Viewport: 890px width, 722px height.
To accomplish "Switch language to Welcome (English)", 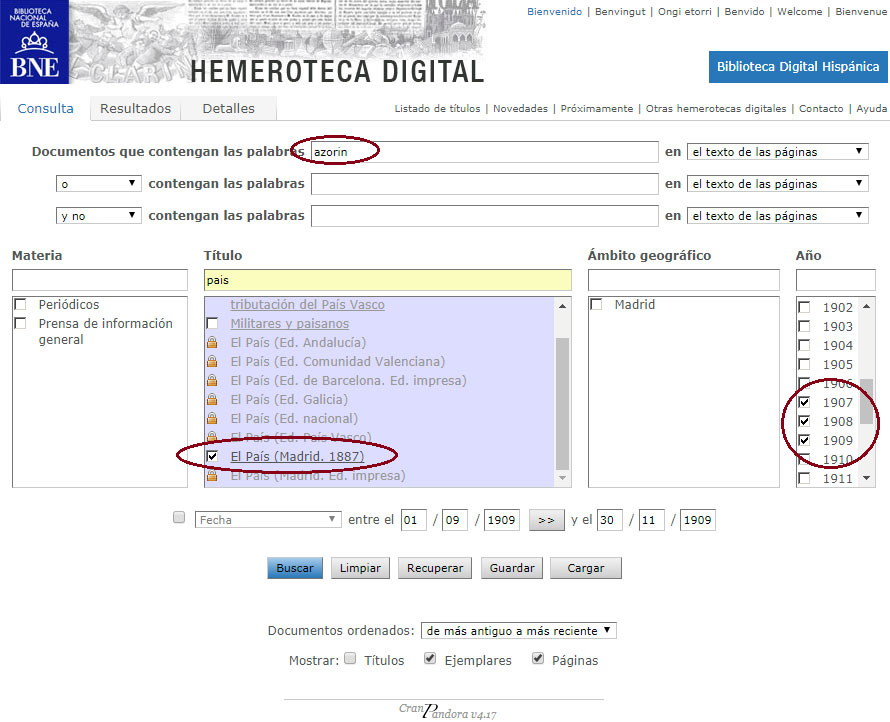I will tap(799, 11).
